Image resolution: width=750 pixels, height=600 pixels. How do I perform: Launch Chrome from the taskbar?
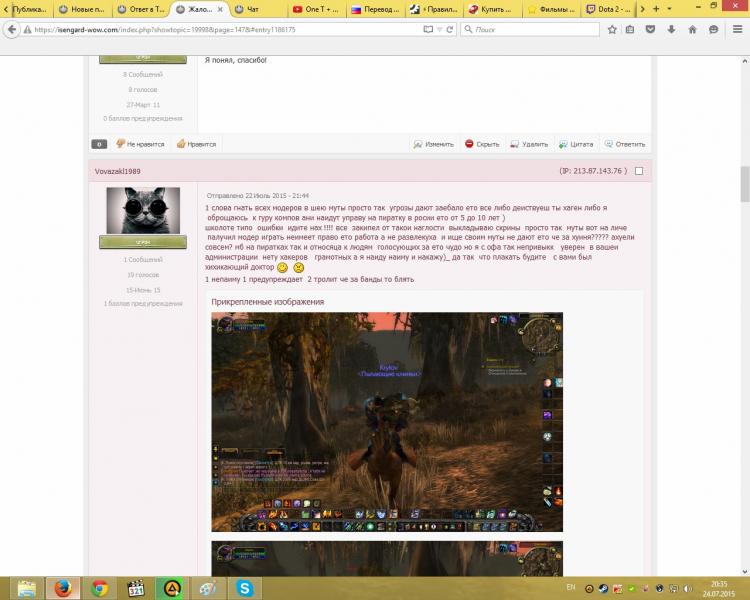click(99, 588)
